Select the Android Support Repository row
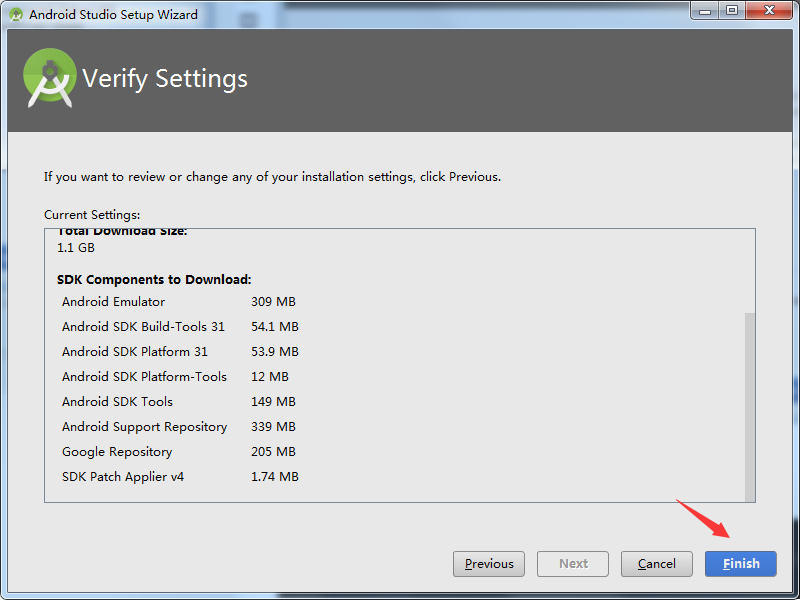 point(179,427)
